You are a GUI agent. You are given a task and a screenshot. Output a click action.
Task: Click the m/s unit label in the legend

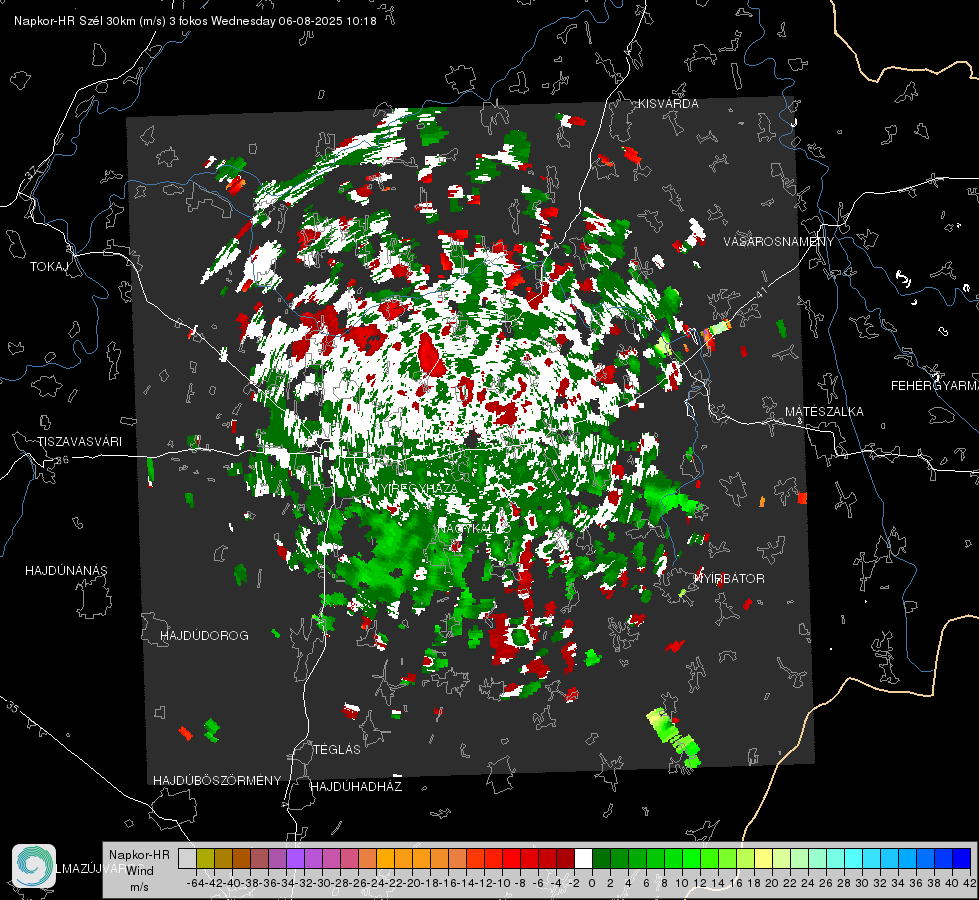pyautogui.click(x=139, y=887)
